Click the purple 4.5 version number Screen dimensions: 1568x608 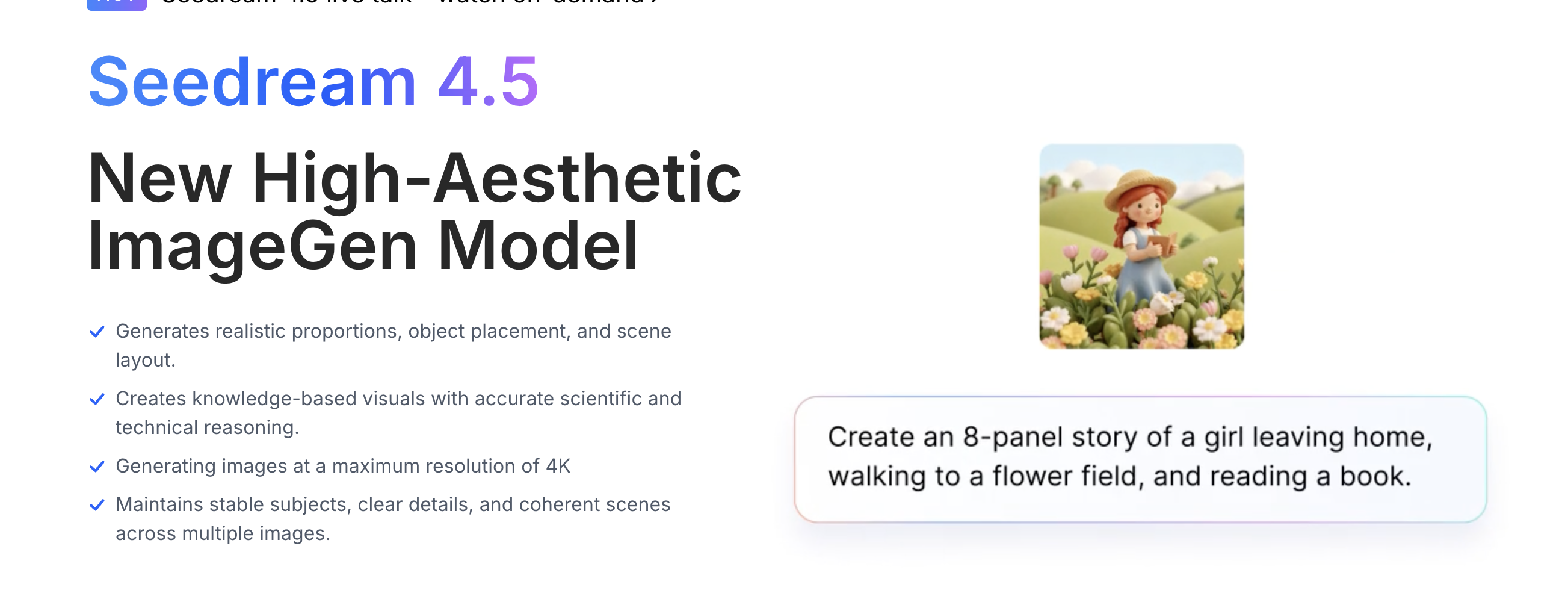point(488,82)
